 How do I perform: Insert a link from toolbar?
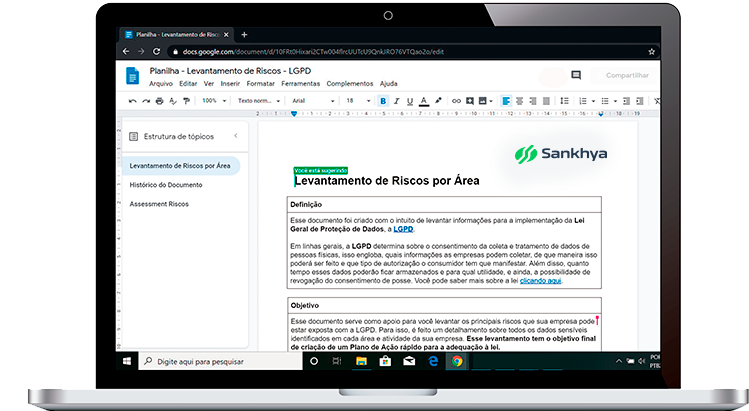click(x=456, y=101)
